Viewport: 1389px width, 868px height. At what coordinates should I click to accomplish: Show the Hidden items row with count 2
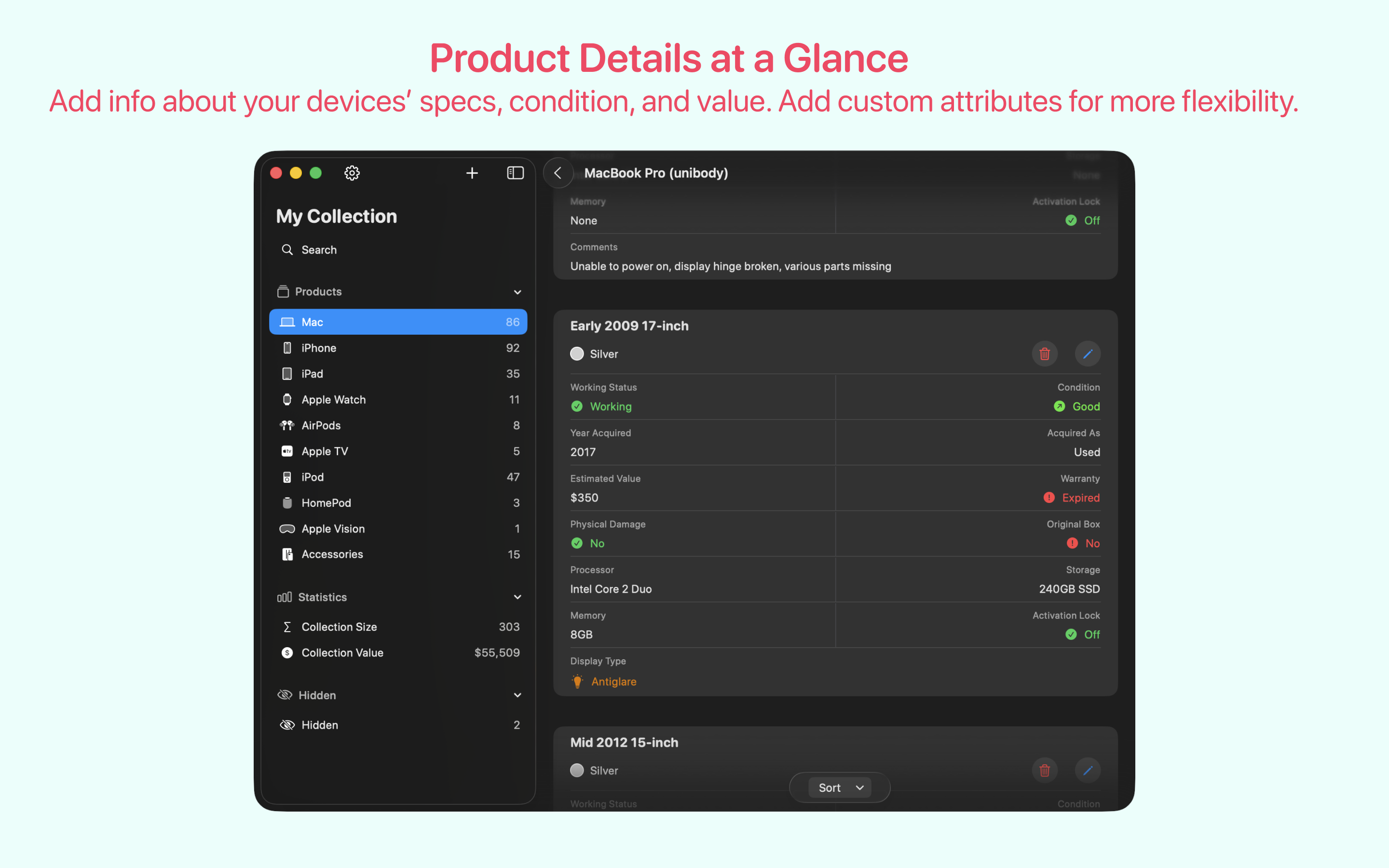(398, 725)
